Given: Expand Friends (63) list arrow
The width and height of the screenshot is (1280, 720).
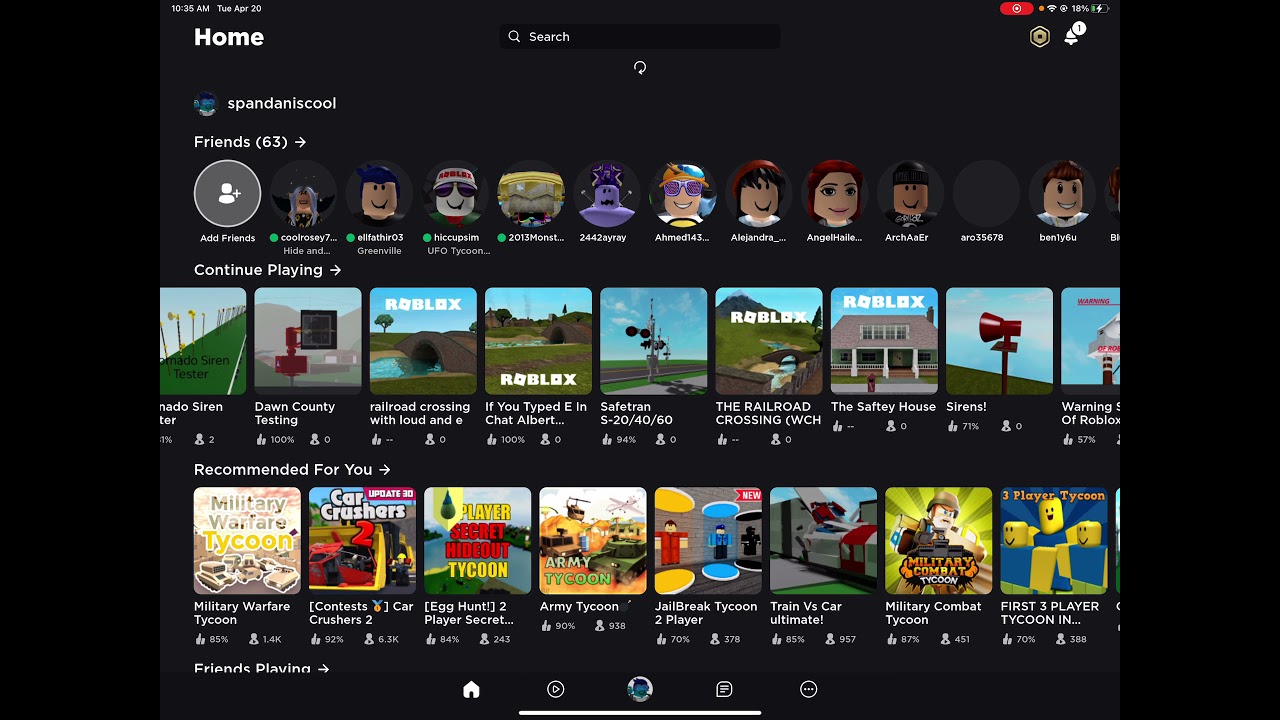Looking at the screenshot, I should [301, 142].
